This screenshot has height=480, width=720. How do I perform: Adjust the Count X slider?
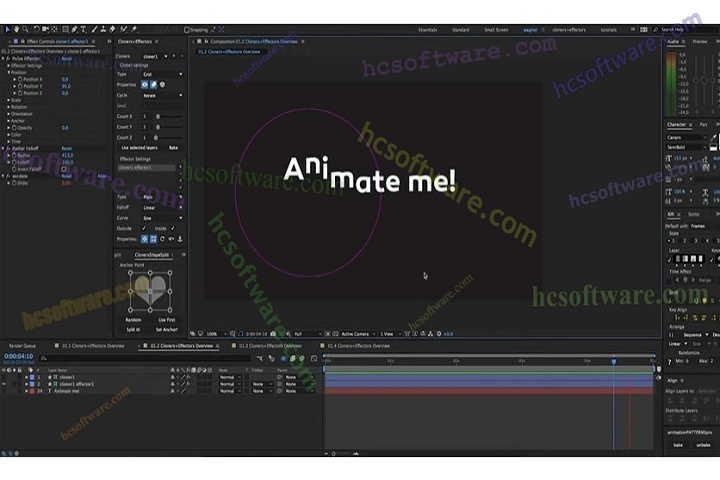[158, 117]
